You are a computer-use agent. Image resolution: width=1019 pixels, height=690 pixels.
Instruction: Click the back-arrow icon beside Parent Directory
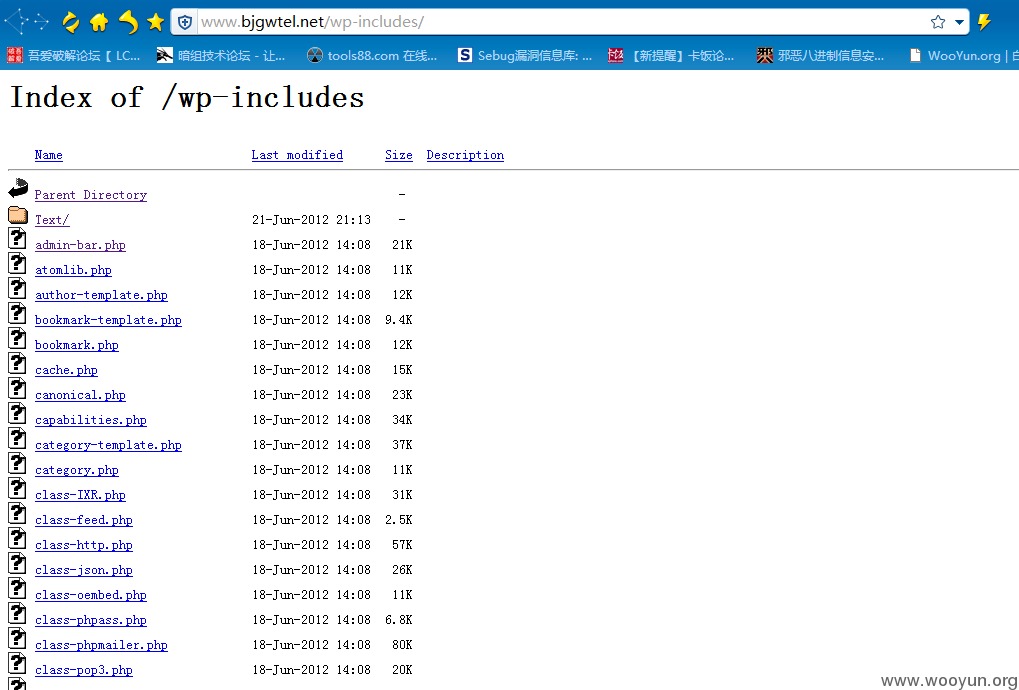(18, 188)
